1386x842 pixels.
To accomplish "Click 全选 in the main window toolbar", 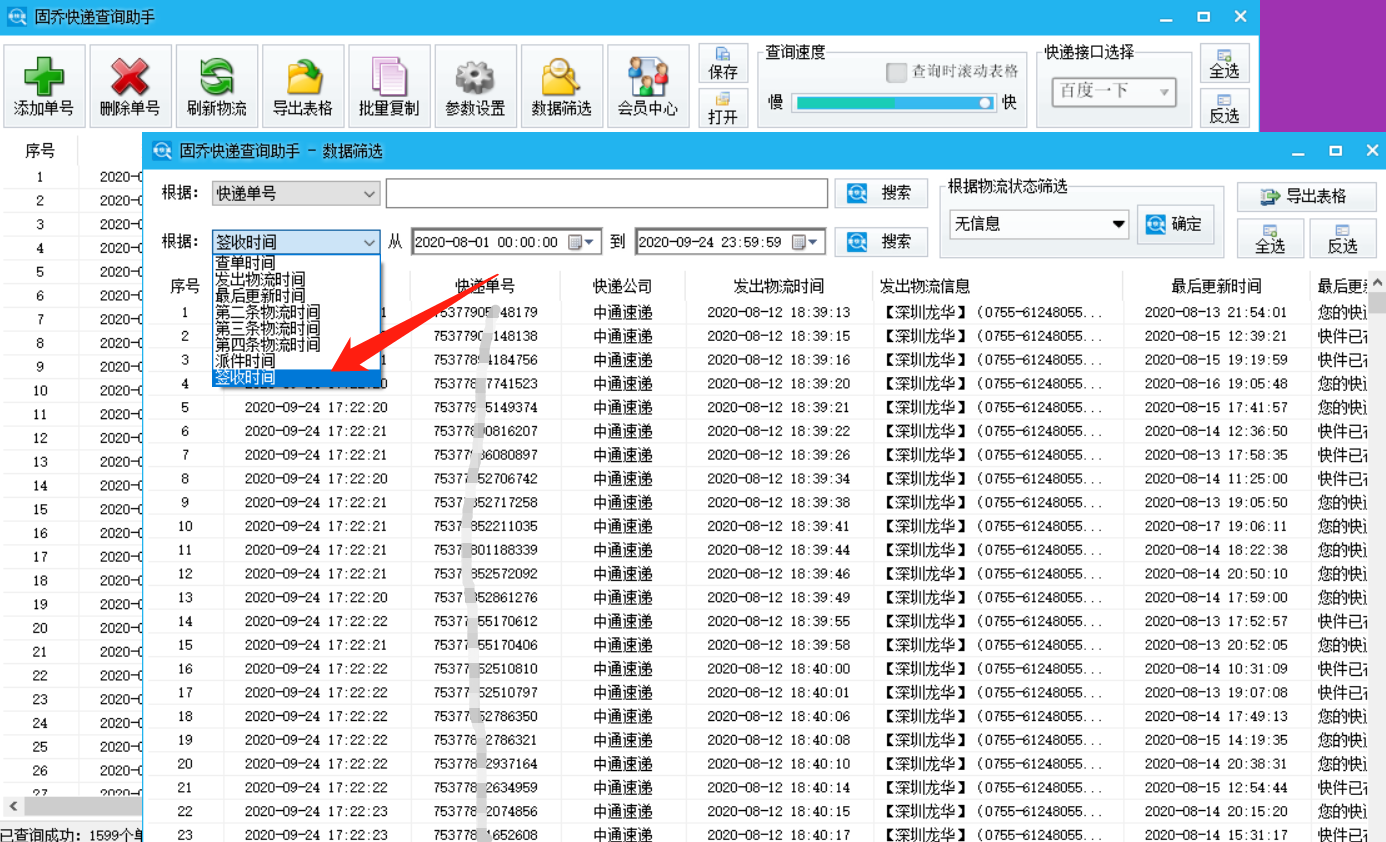I will click(1224, 64).
